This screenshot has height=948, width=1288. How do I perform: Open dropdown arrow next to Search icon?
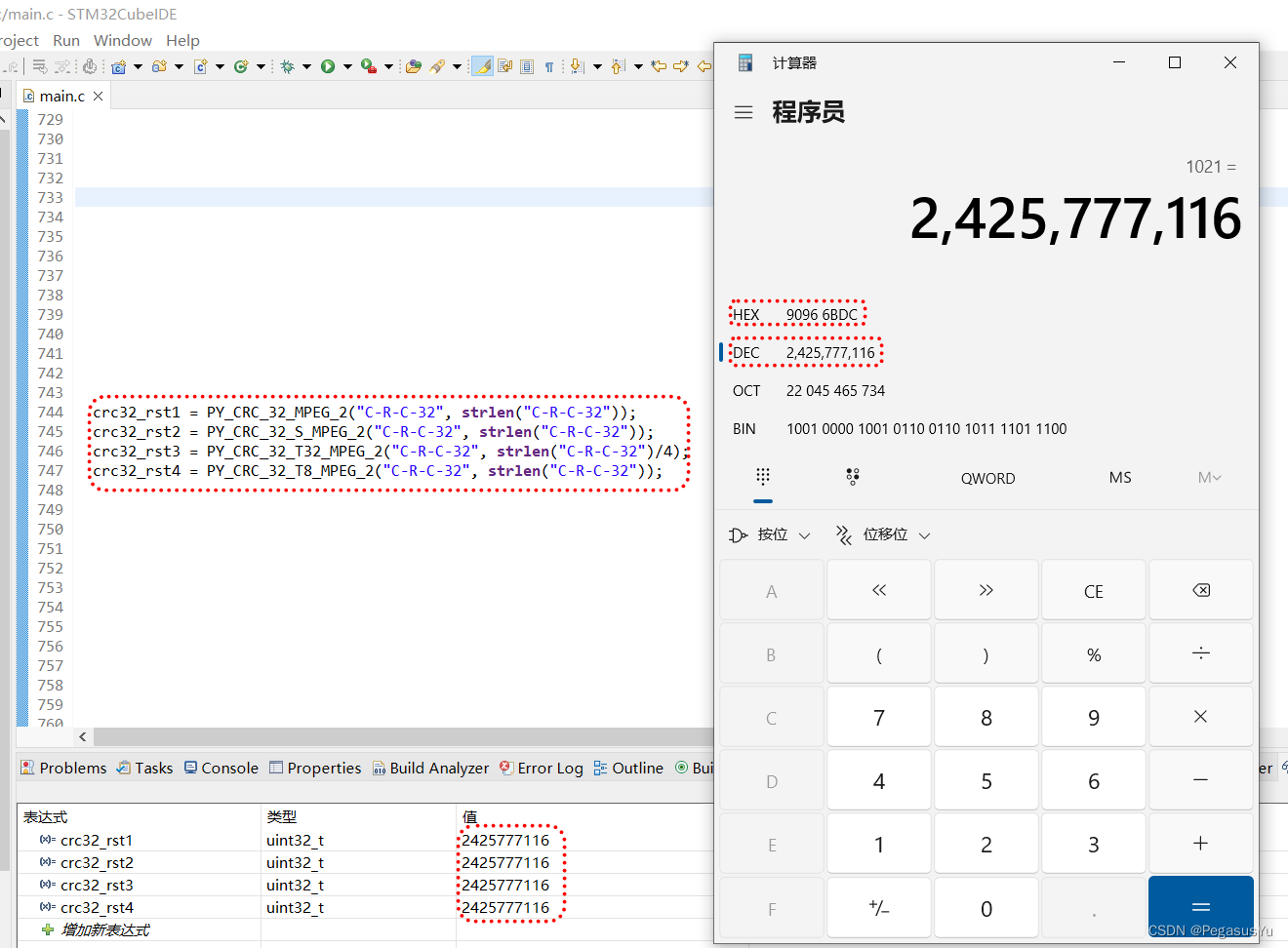coord(457,66)
